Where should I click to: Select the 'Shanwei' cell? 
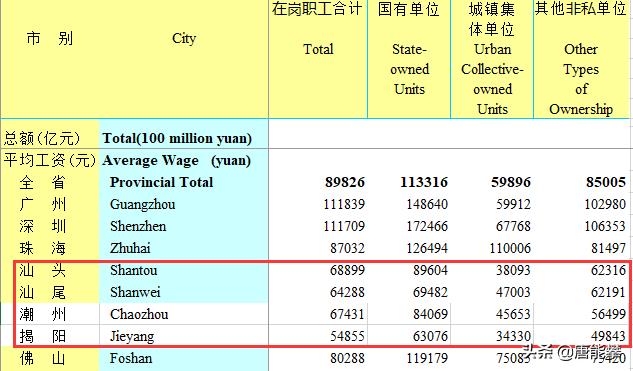(x=135, y=292)
